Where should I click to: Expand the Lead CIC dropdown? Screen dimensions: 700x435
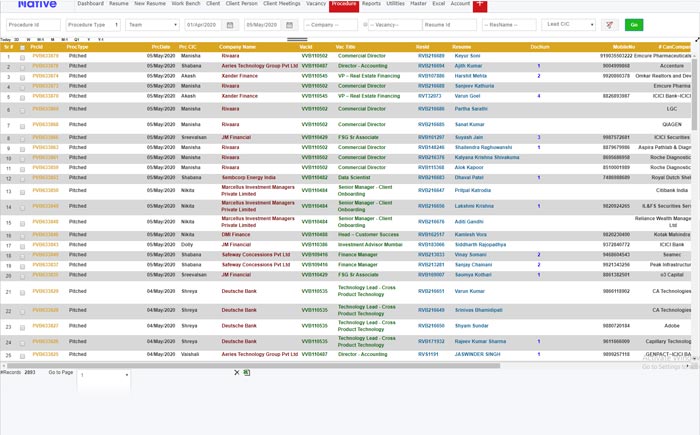(570, 24)
